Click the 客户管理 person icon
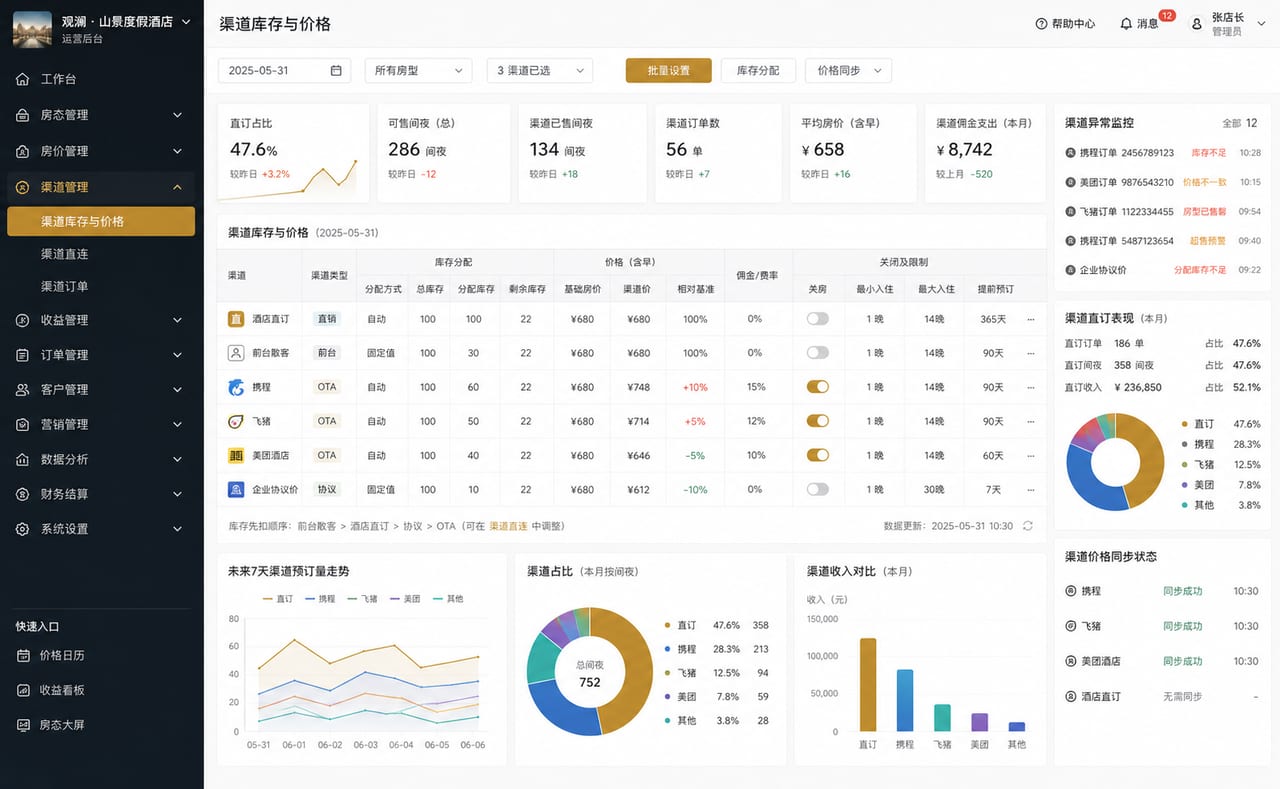The height and width of the screenshot is (789, 1280). pyautogui.click(x=22, y=389)
